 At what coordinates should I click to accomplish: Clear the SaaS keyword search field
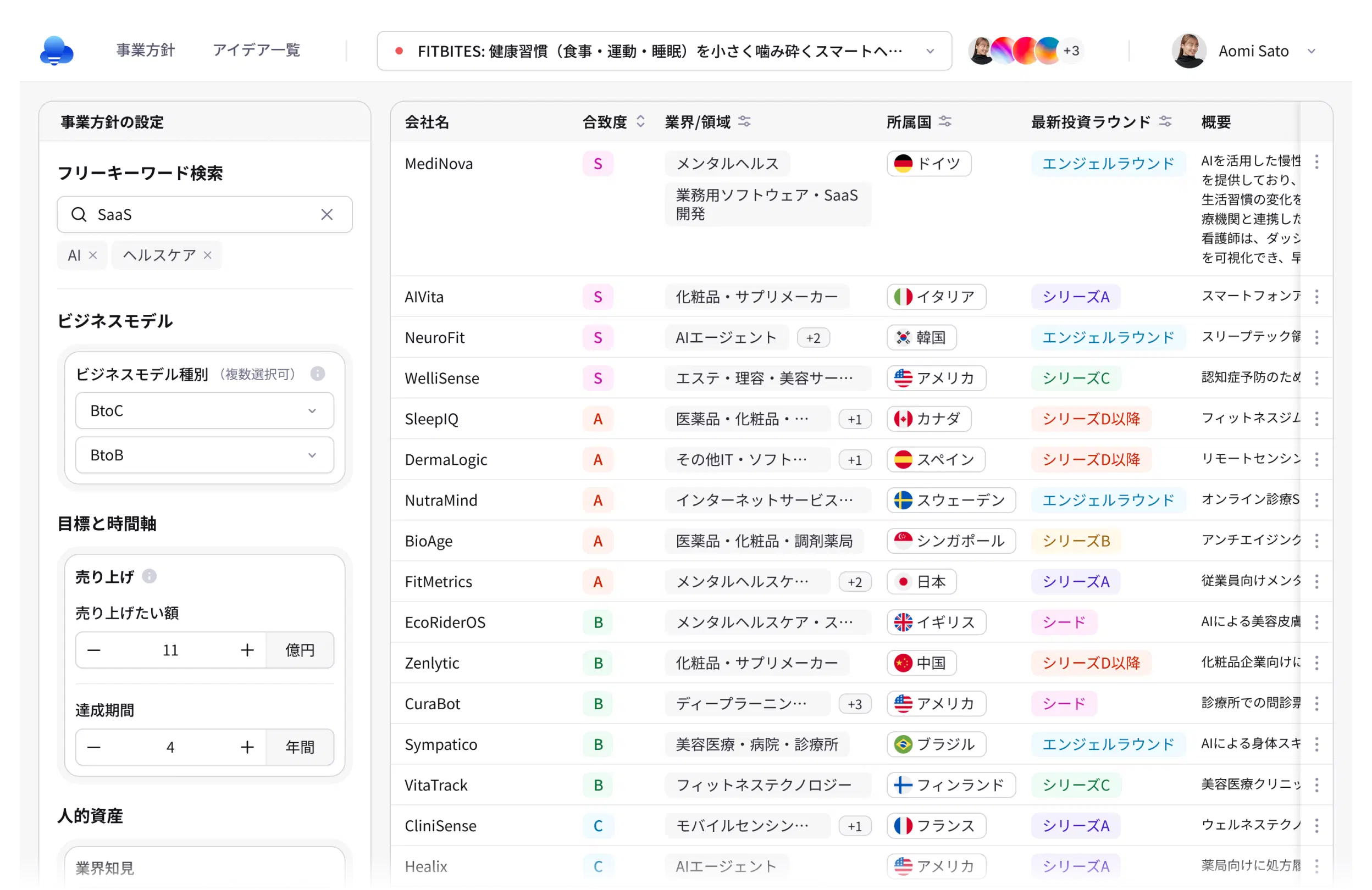pyautogui.click(x=327, y=214)
